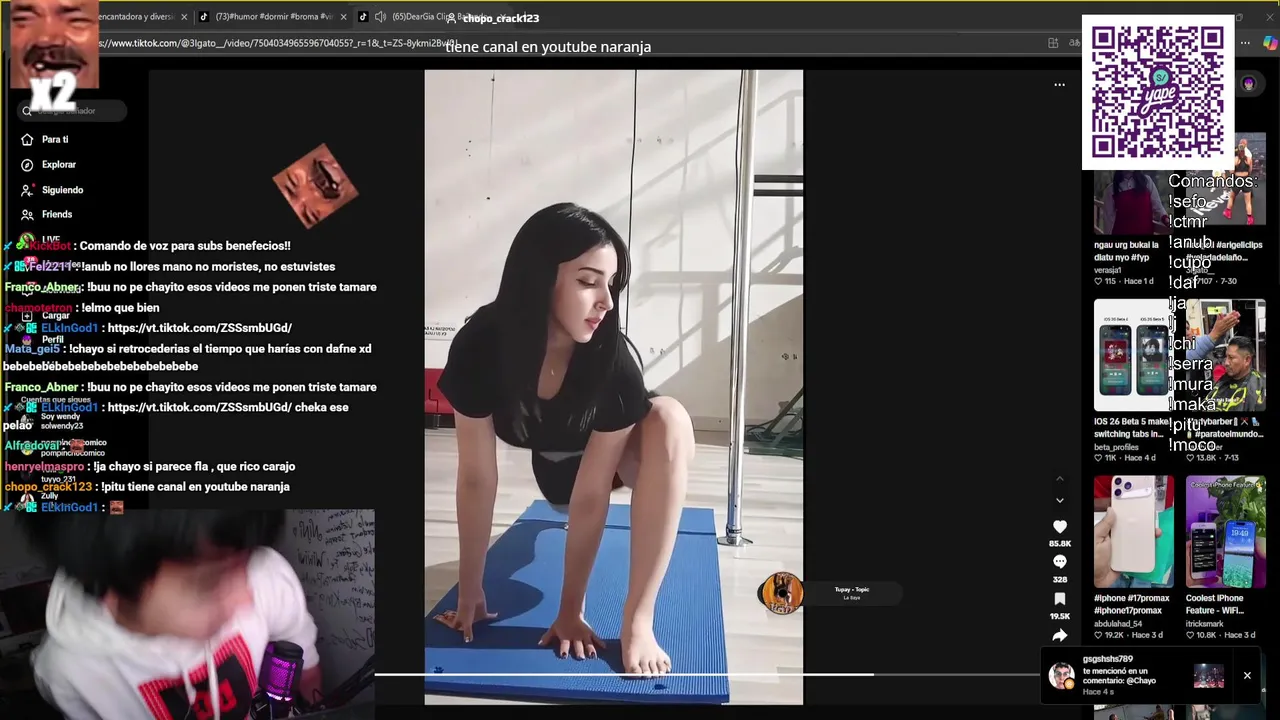Open the verasja1 author link
The width and height of the screenshot is (1280, 720).
(1108, 270)
